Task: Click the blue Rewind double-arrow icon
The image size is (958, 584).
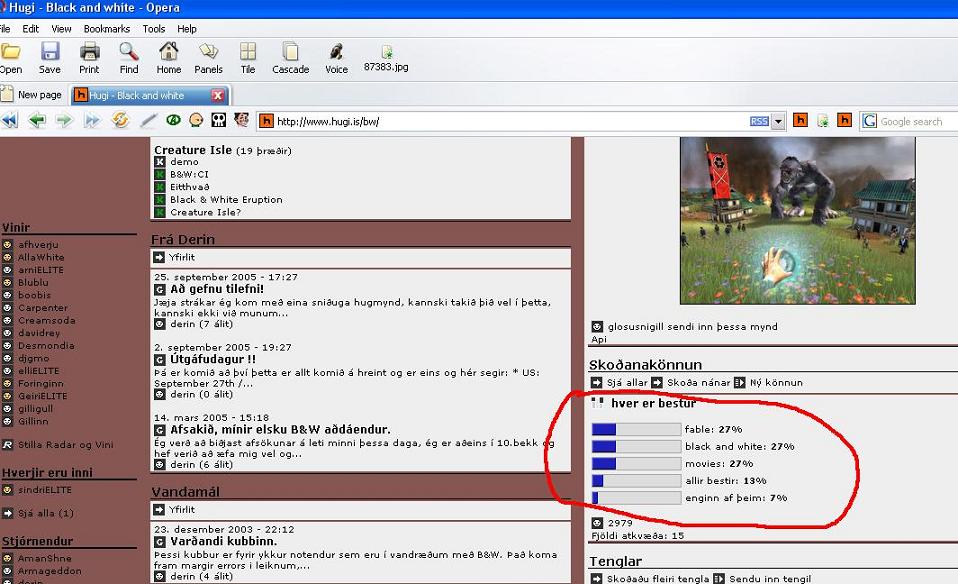Action: point(10,120)
